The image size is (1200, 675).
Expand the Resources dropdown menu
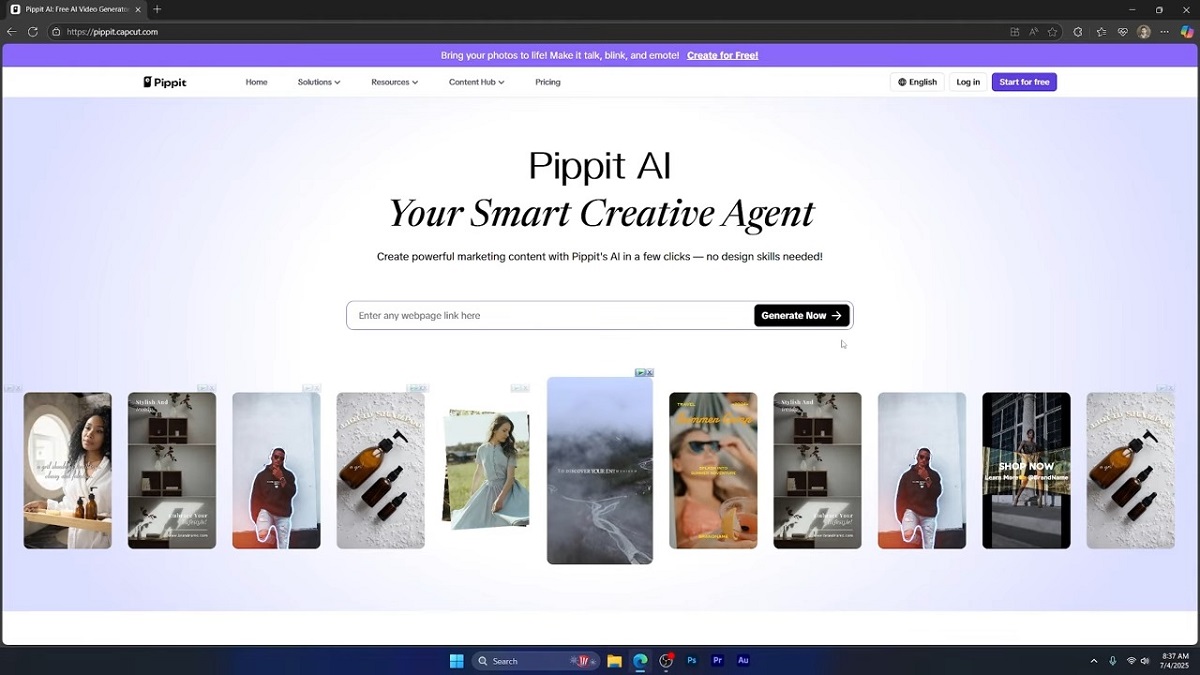click(394, 82)
